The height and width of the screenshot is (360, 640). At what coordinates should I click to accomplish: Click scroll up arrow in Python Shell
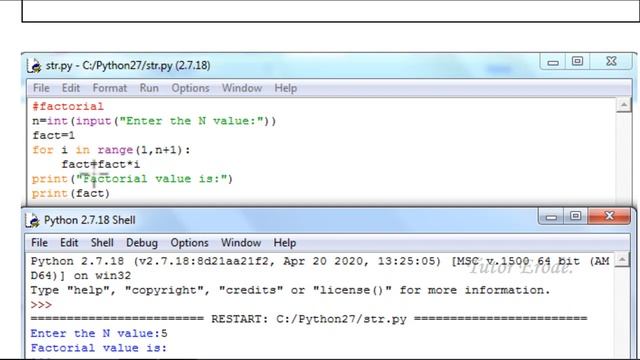click(x=622, y=260)
